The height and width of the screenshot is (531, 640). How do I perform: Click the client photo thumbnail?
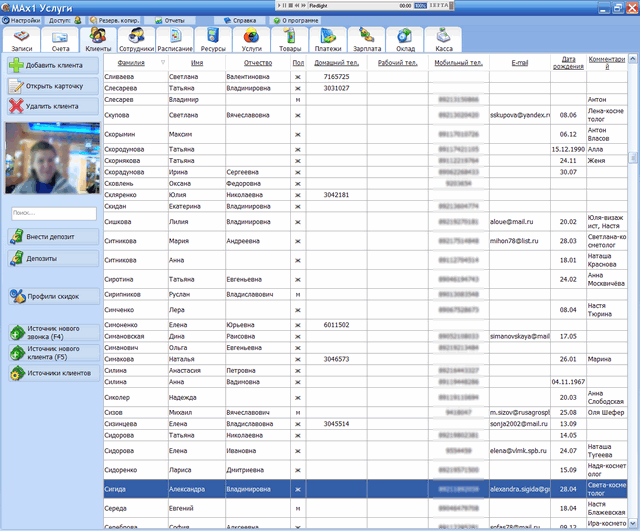[x=52, y=158]
